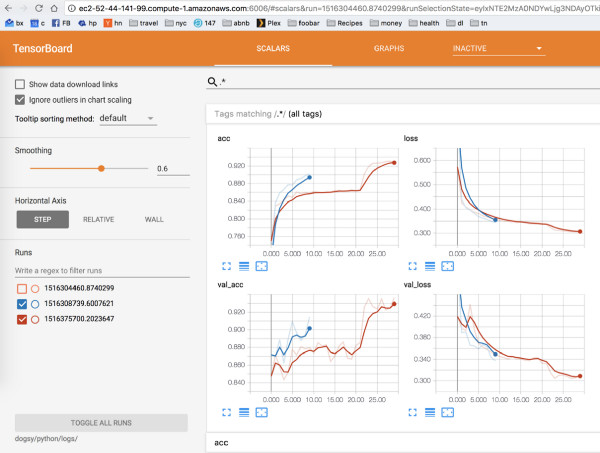The width and height of the screenshot is (600, 453).
Task: Expand the val_acc chart to full size
Action: [225, 411]
